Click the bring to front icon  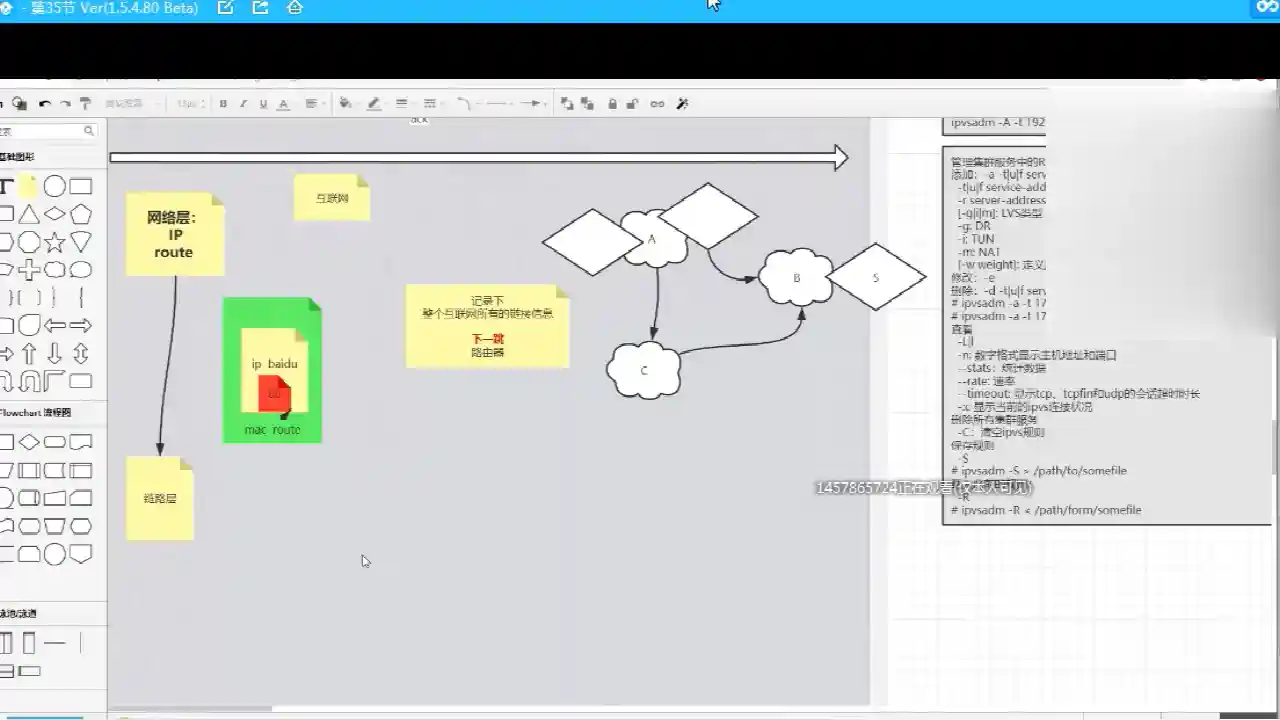click(567, 104)
